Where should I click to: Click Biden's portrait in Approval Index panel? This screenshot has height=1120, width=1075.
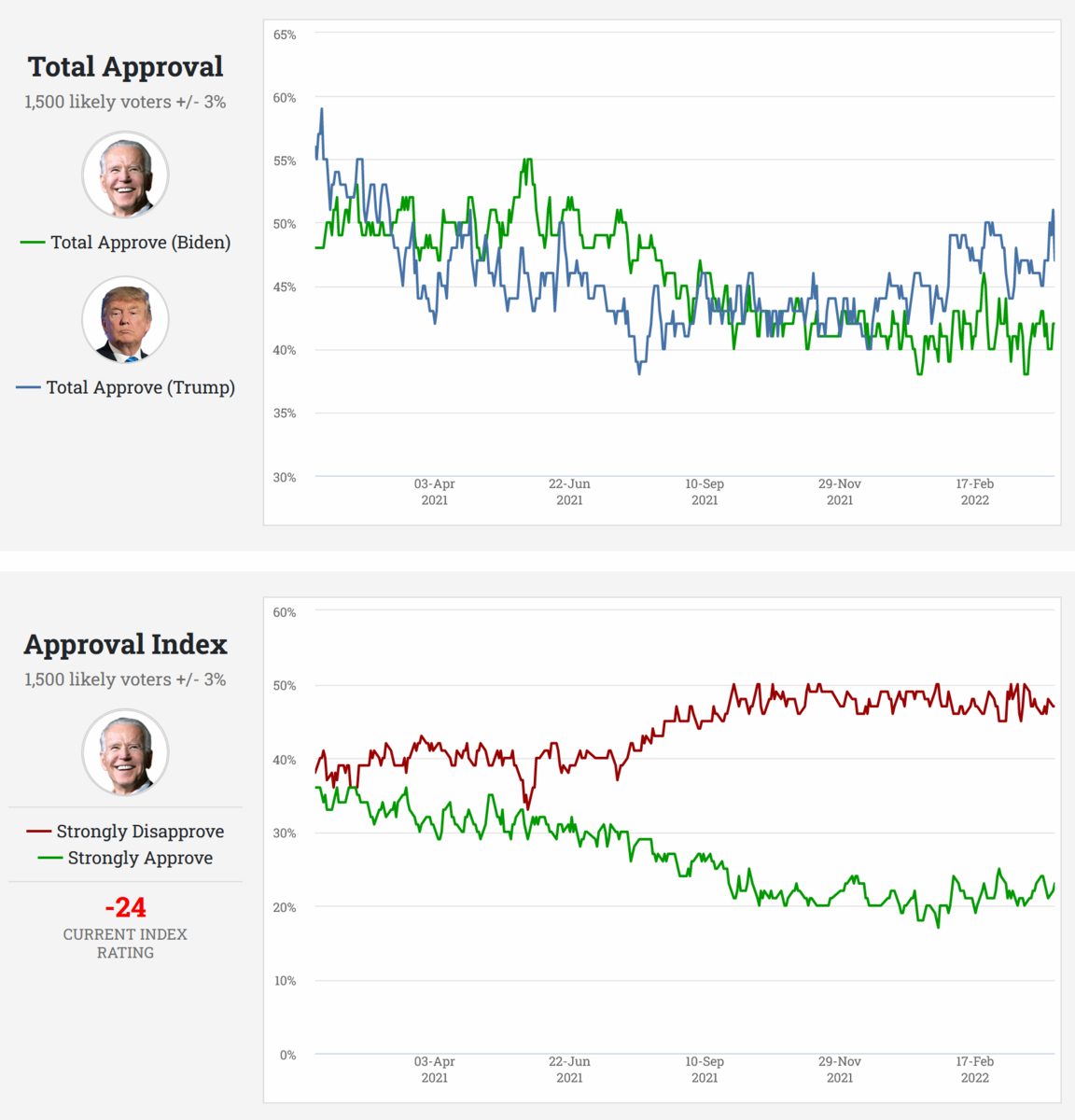pyautogui.click(x=125, y=752)
